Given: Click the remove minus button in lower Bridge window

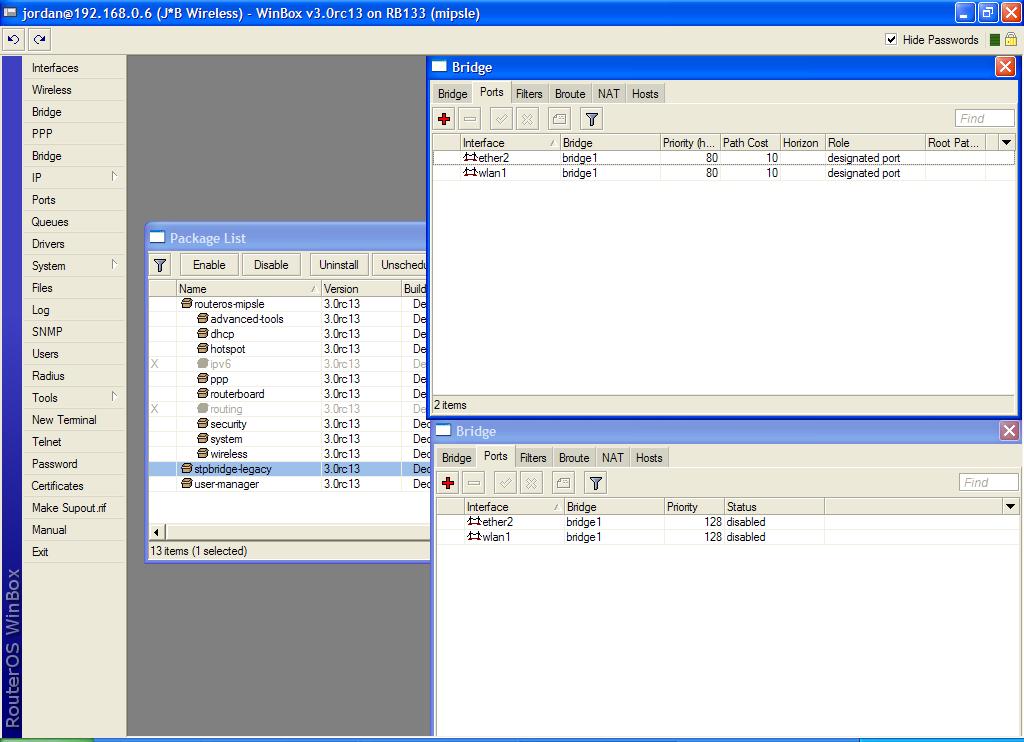Looking at the screenshot, I should click(x=473, y=483).
